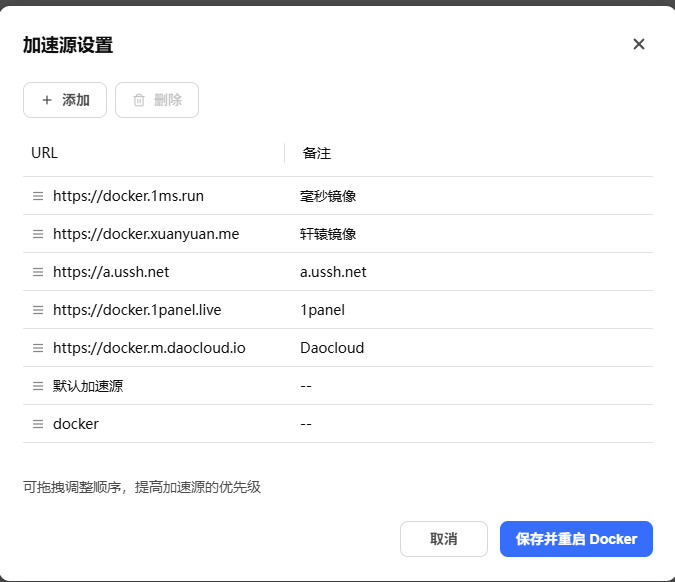The width and height of the screenshot is (675, 582).
Task: Grab drag handle for docker.1ms.run row
Action: click(x=38, y=196)
